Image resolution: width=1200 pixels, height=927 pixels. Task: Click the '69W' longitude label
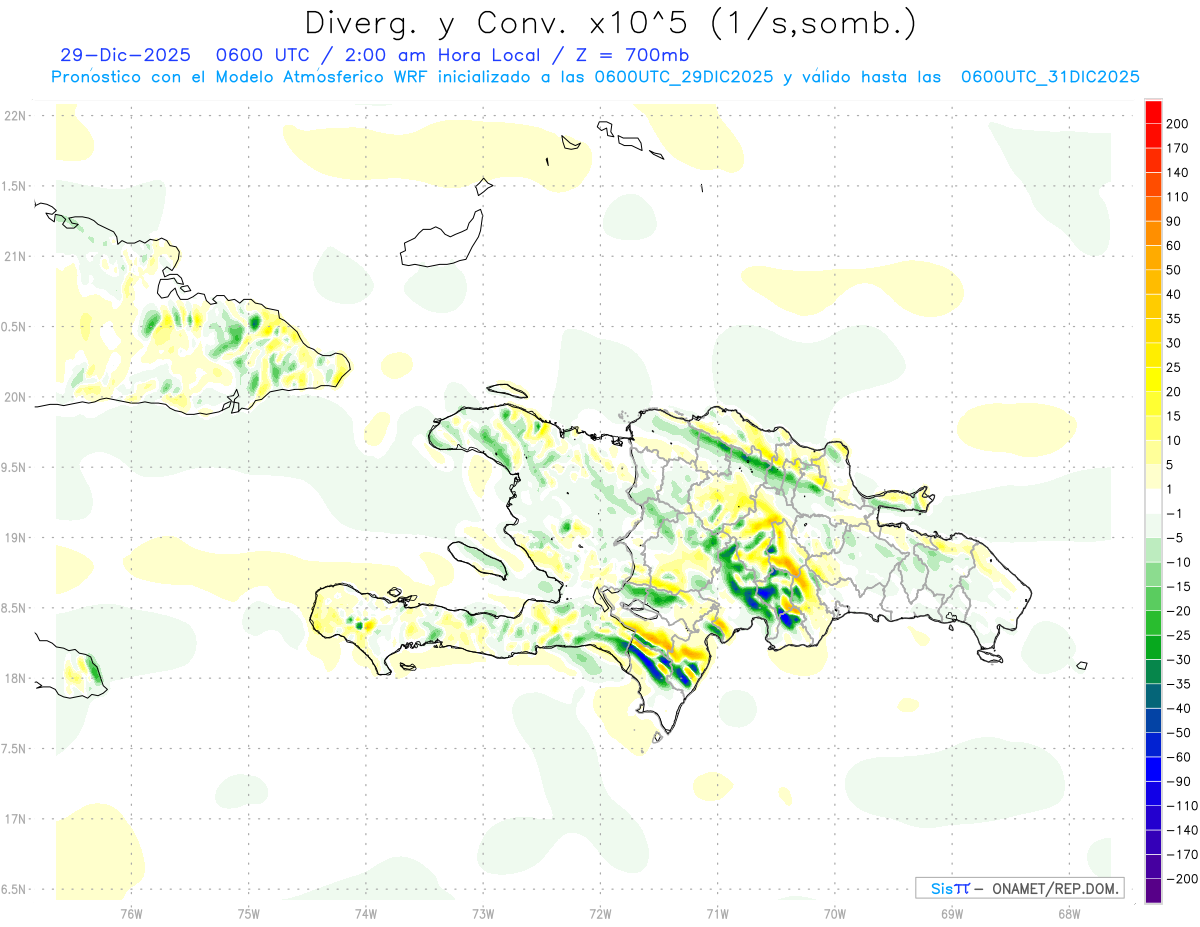pos(952,913)
